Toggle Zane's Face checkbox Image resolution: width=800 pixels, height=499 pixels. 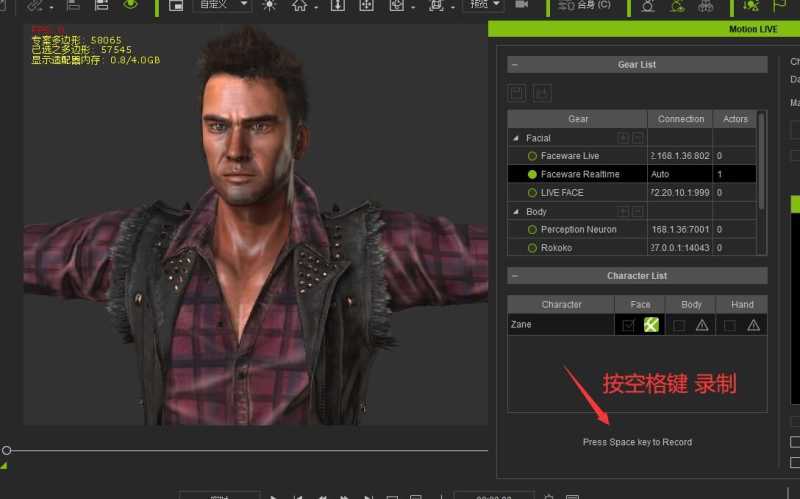pos(628,325)
